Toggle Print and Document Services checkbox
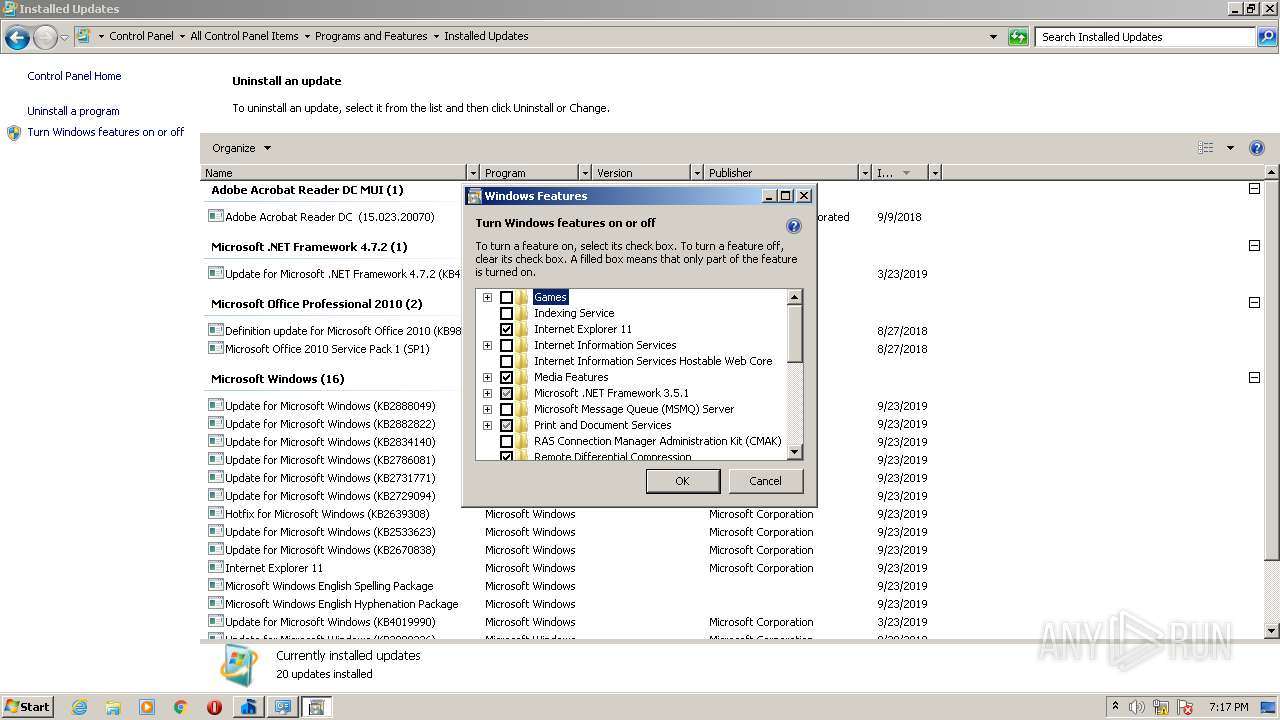 (506, 425)
